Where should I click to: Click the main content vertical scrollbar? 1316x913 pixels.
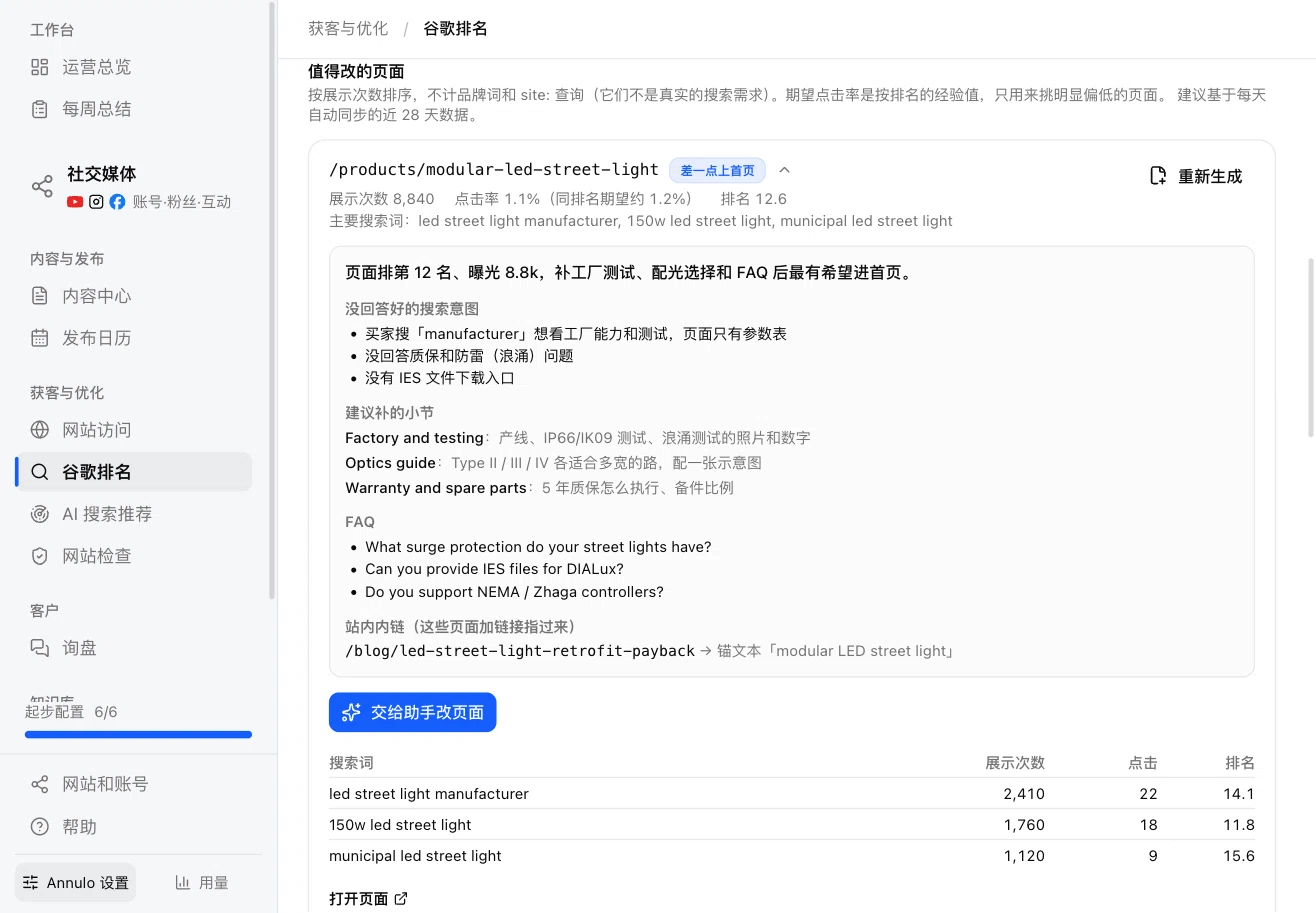tap(1312, 347)
